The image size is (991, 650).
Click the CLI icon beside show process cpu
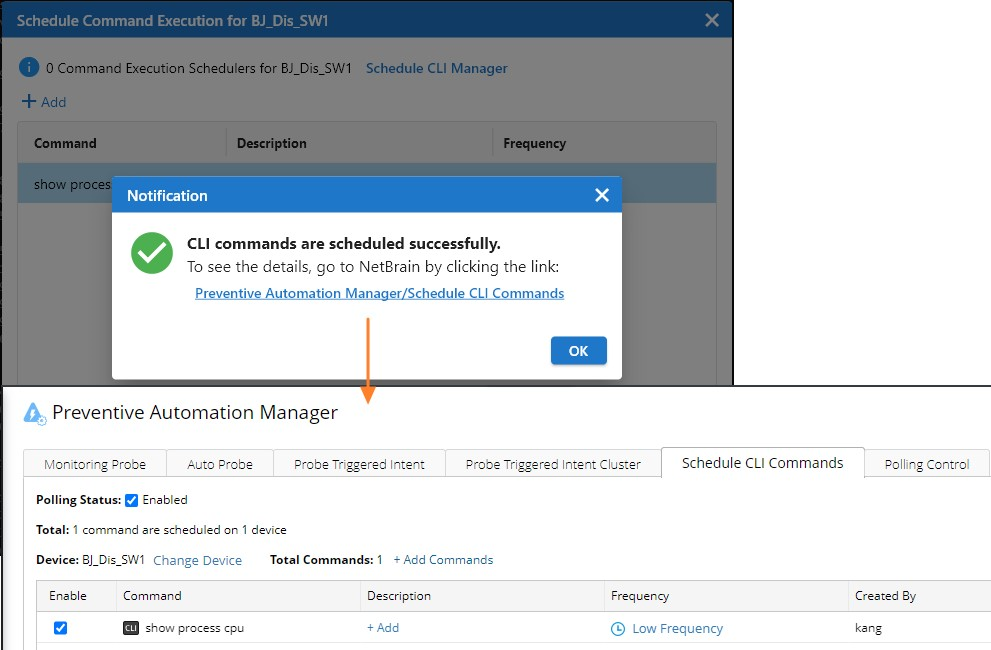[x=131, y=628]
